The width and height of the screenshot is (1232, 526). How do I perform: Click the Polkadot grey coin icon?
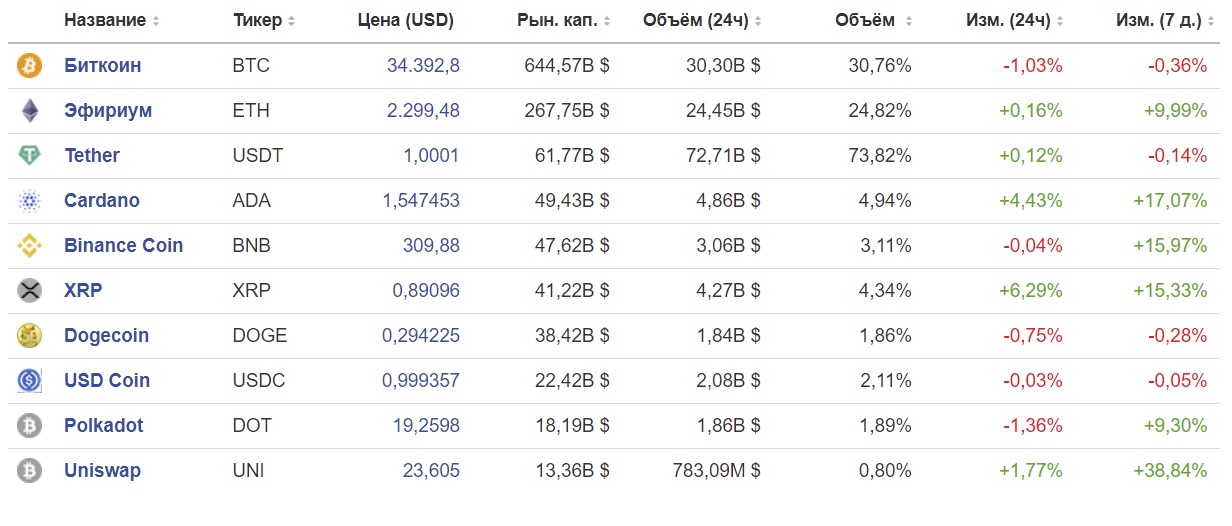(x=29, y=426)
